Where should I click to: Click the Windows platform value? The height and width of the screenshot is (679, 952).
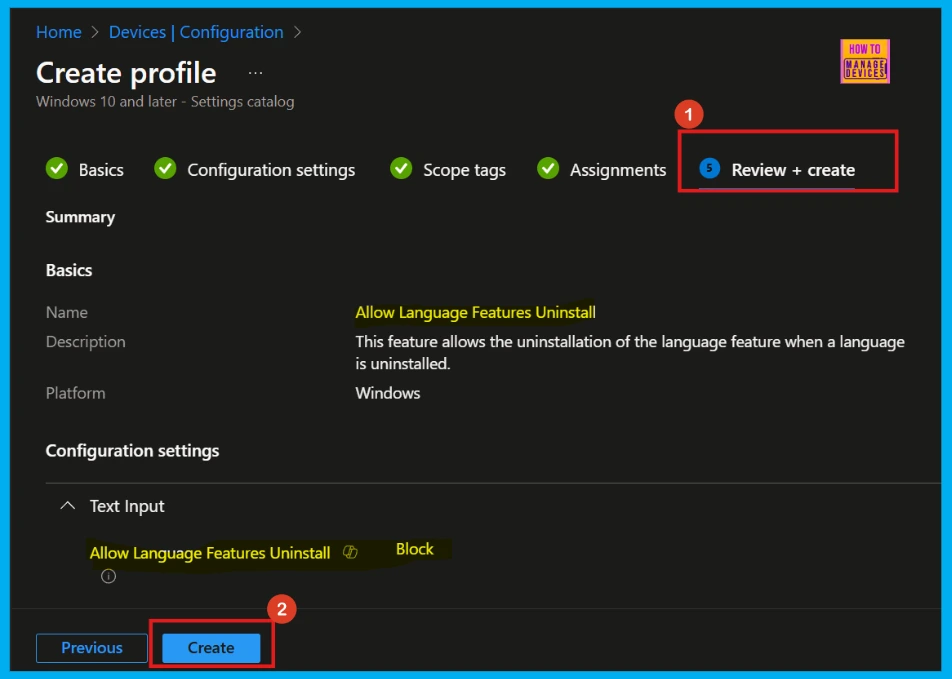(x=387, y=393)
